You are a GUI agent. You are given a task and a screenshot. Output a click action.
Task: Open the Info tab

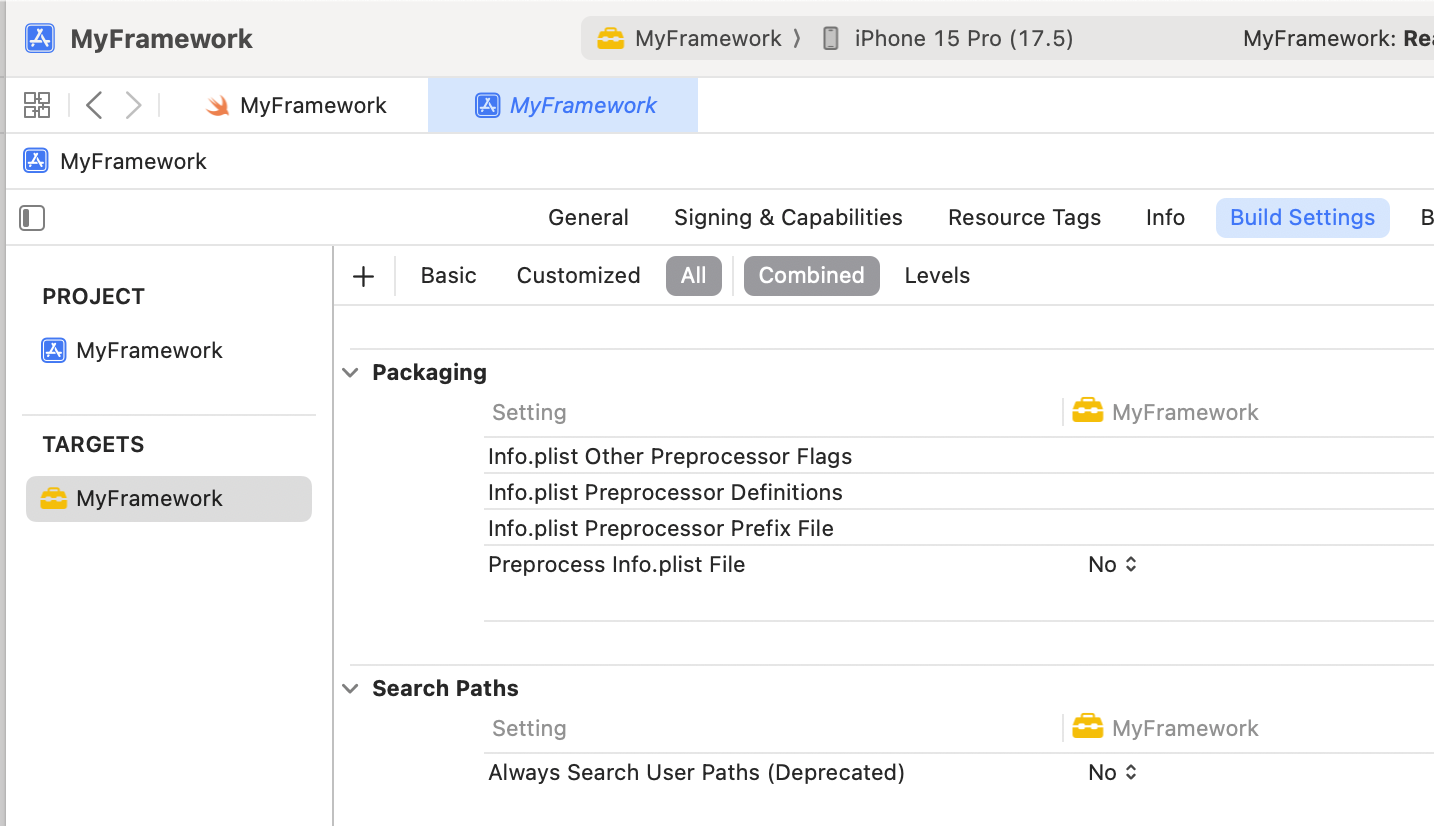tap(1165, 217)
